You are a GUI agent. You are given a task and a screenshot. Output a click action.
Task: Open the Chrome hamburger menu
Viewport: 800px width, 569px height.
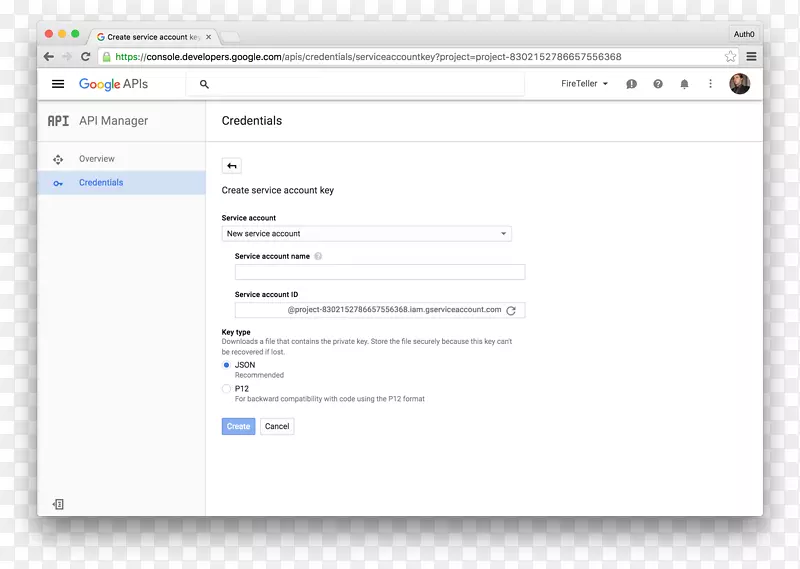click(752, 57)
